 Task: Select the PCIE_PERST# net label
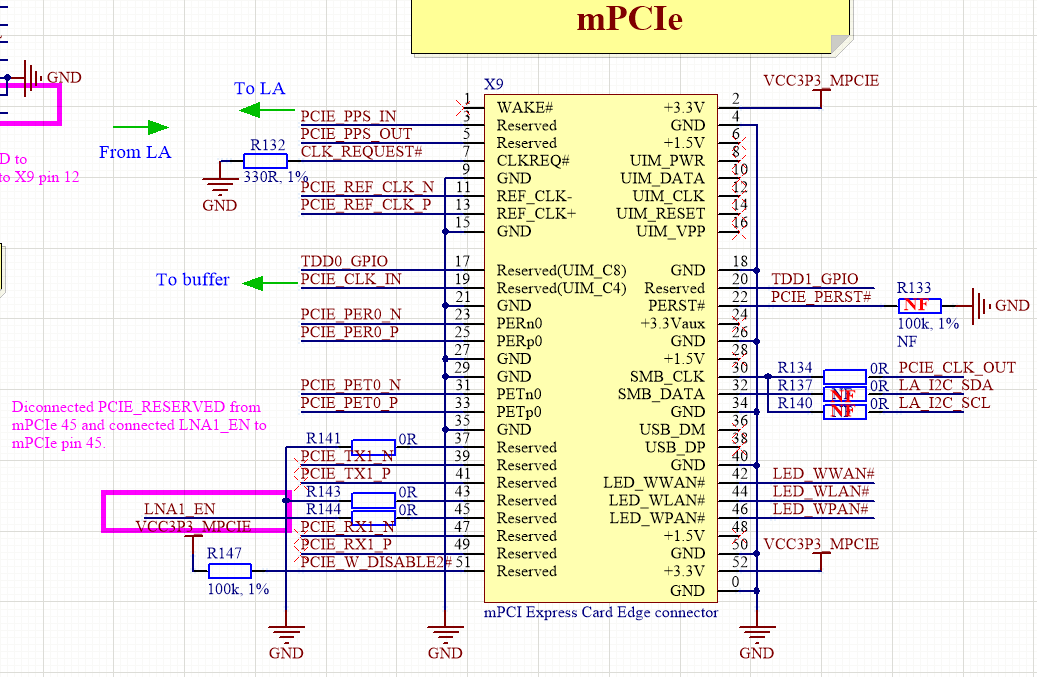(x=820, y=297)
